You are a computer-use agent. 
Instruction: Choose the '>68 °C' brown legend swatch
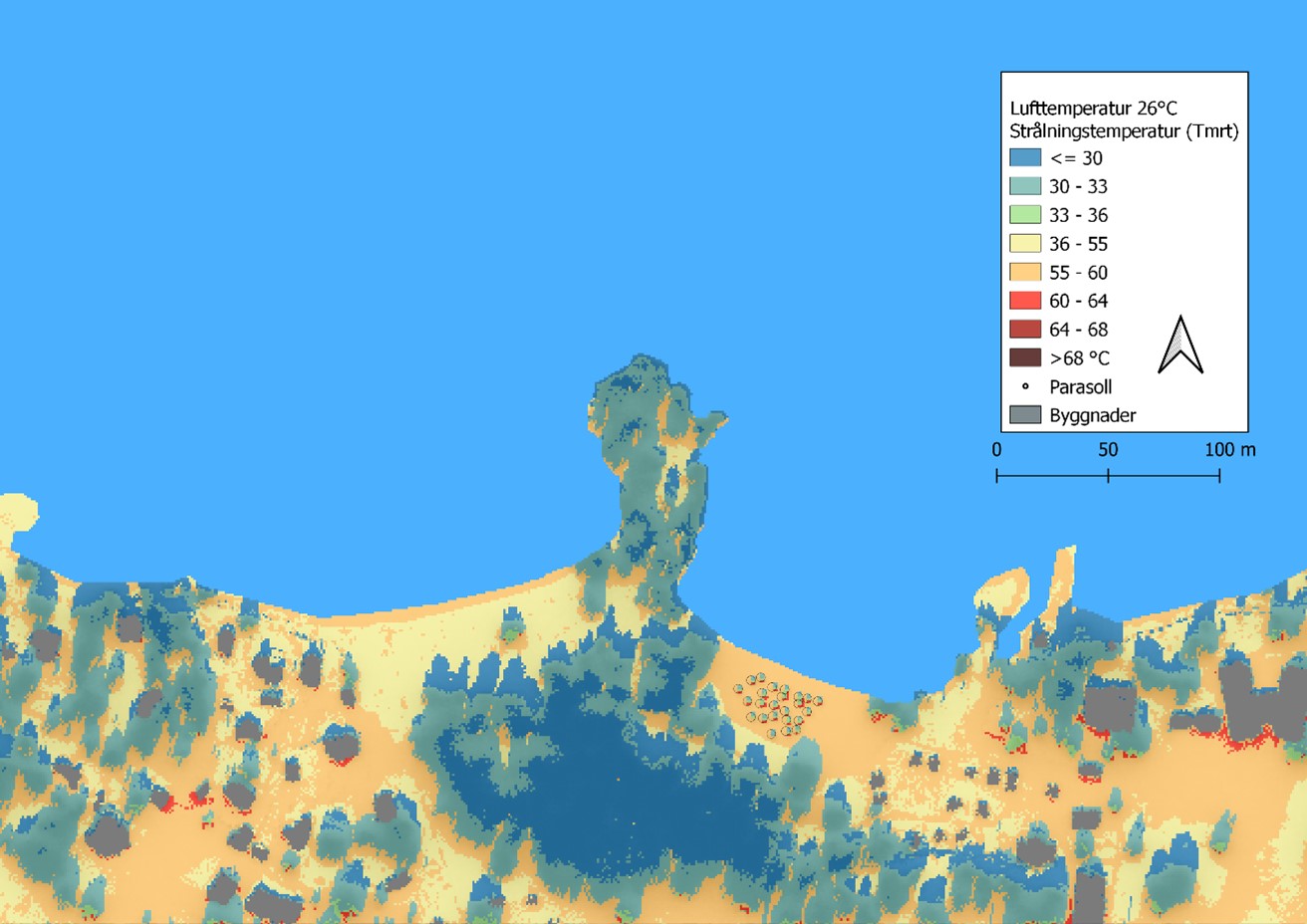point(1025,357)
